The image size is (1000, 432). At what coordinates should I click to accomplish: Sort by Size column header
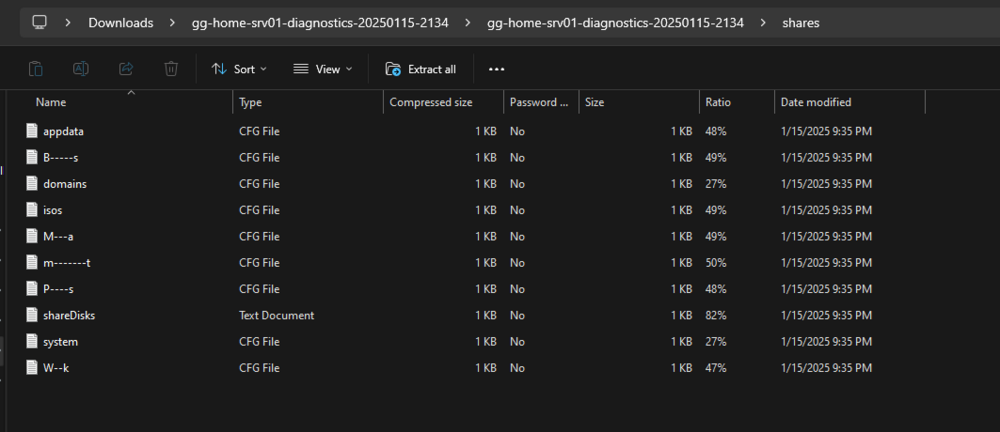[594, 102]
